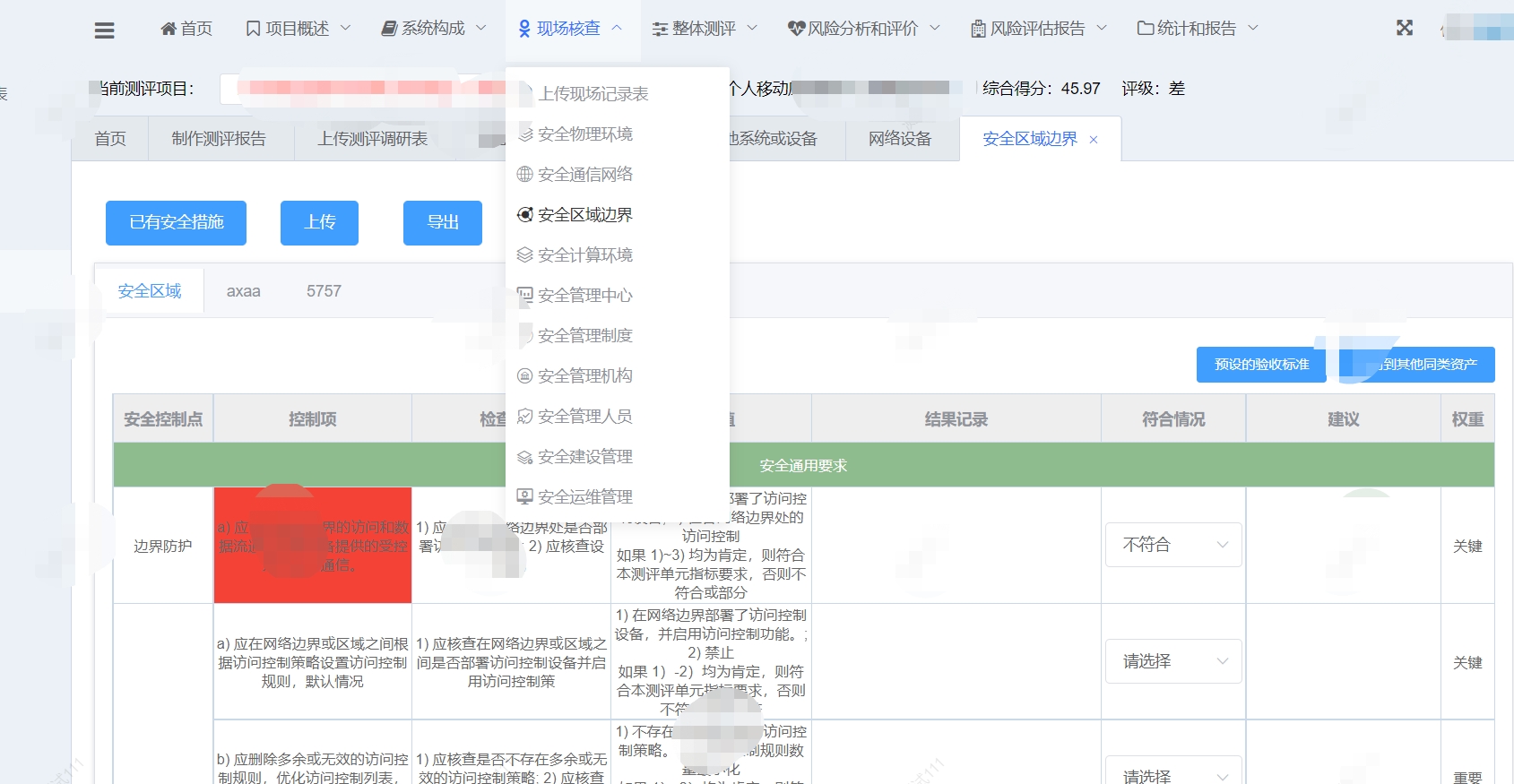Click the red highlighted 控制项 cell
Image resolution: width=1514 pixels, height=784 pixels.
(313, 546)
